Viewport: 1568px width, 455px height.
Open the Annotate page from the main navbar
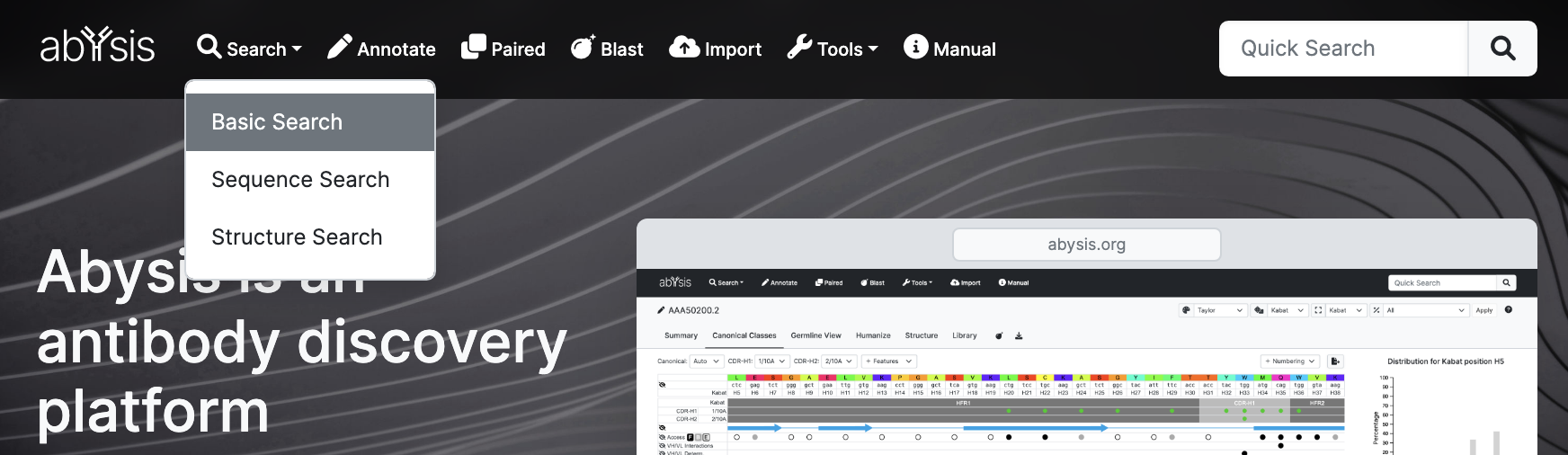pyautogui.click(x=381, y=49)
